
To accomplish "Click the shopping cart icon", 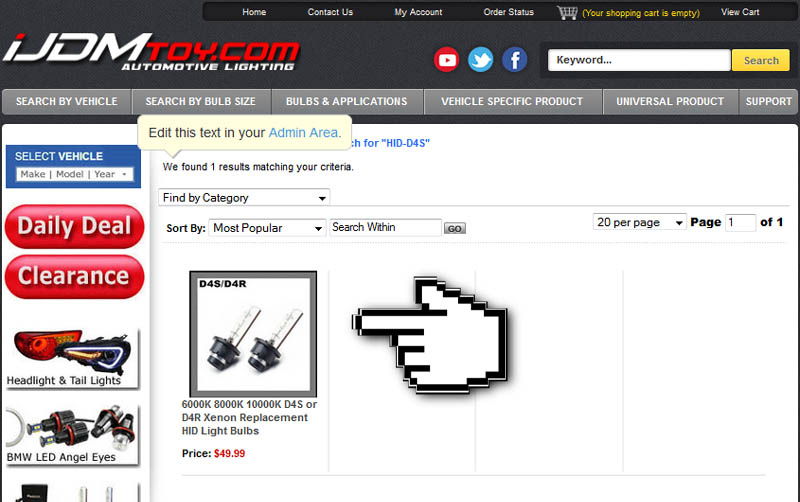I will point(567,13).
